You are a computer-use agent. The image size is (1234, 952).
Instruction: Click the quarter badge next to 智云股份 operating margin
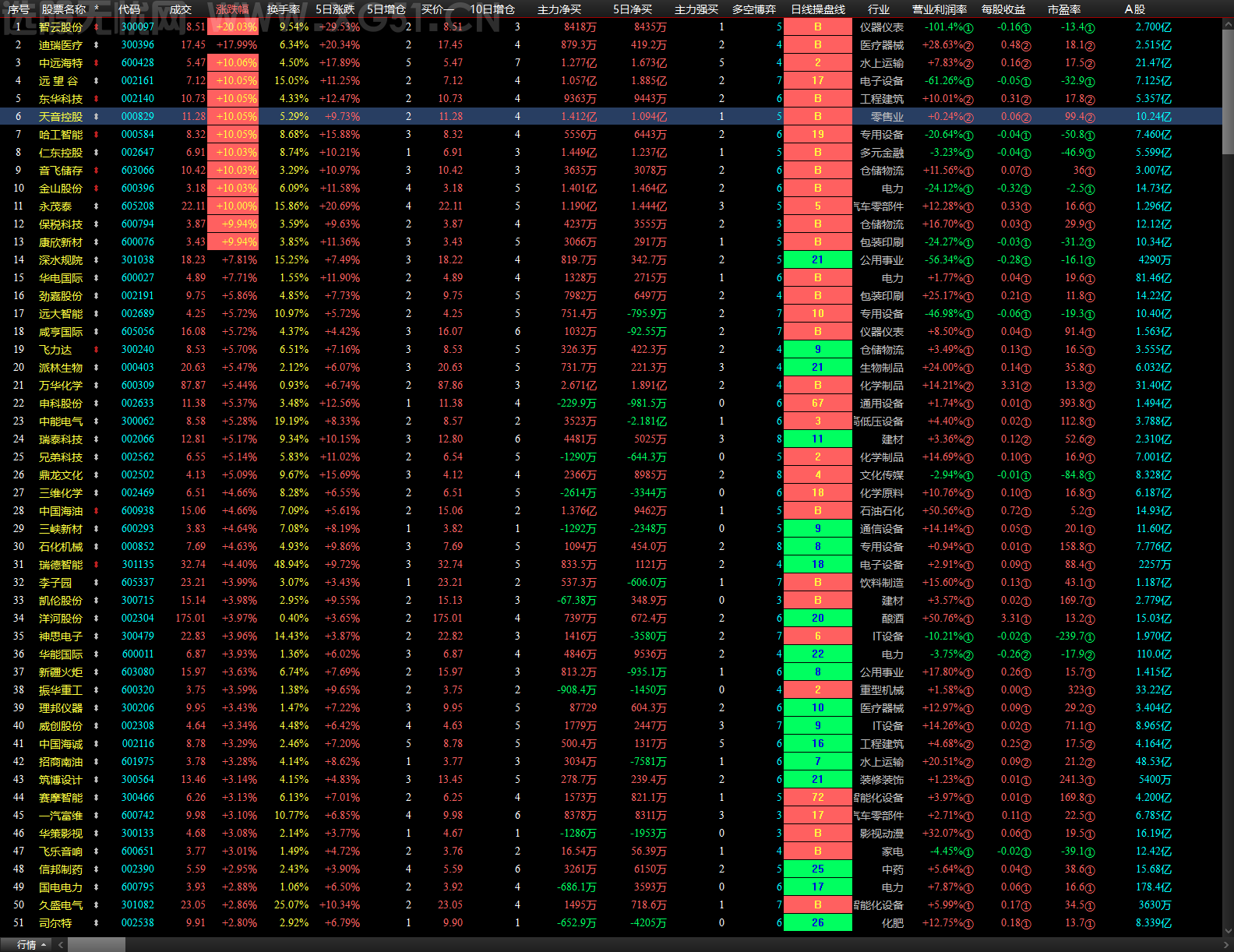pyautogui.click(x=969, y=28)
